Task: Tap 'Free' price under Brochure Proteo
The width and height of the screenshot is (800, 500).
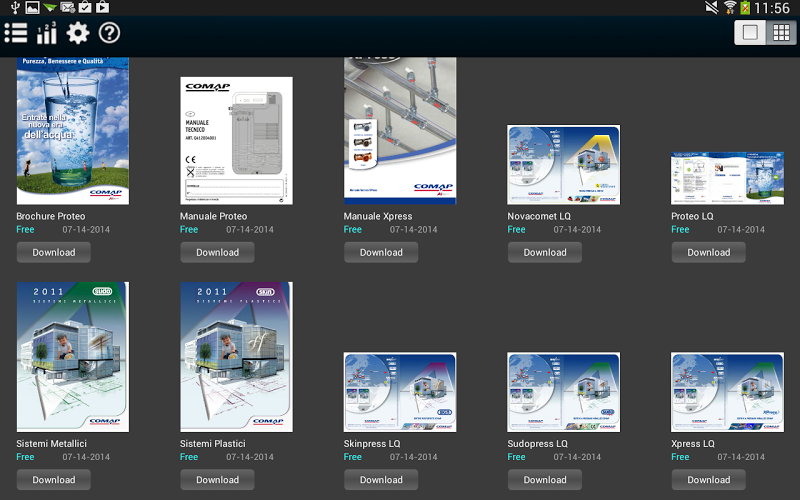Action: (25, 230)
